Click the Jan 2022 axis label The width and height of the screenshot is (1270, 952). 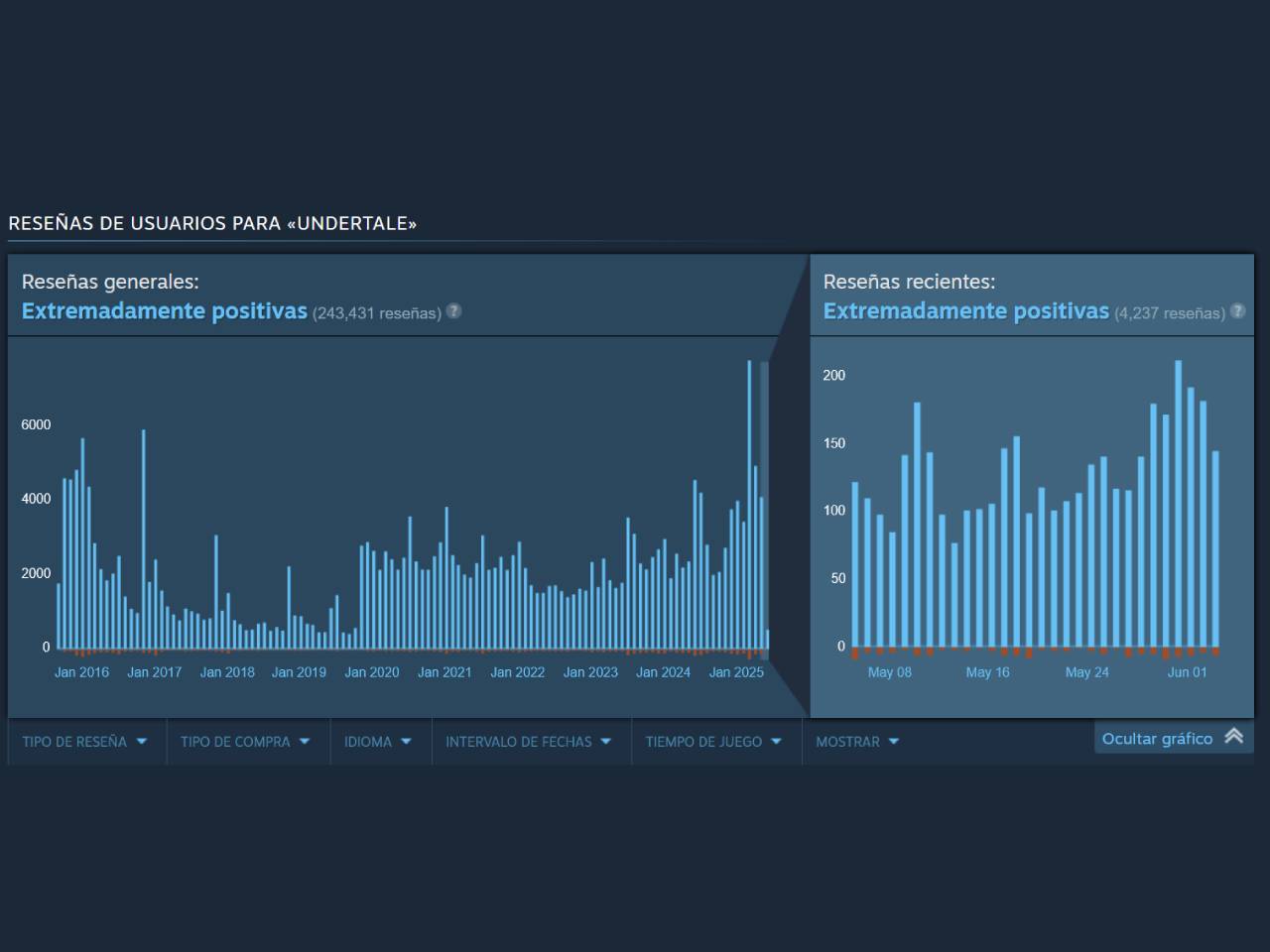point(518,672)
